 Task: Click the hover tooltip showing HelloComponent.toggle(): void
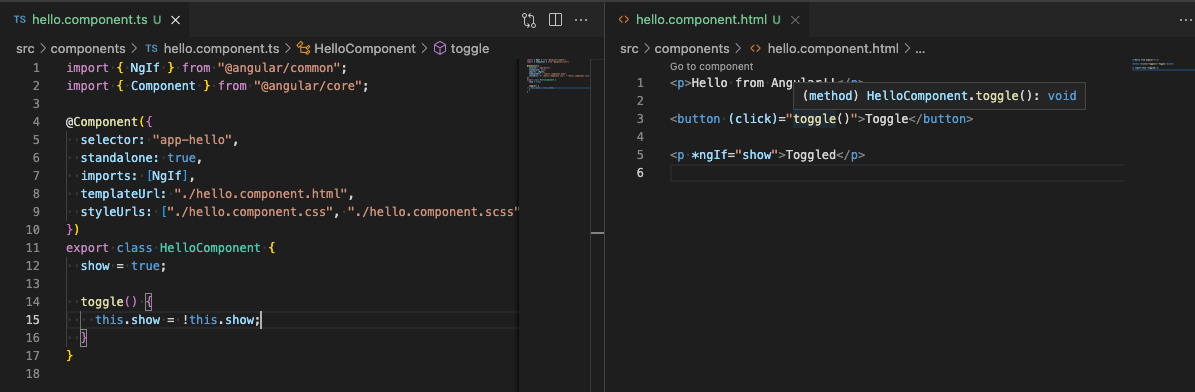[939, 97]
